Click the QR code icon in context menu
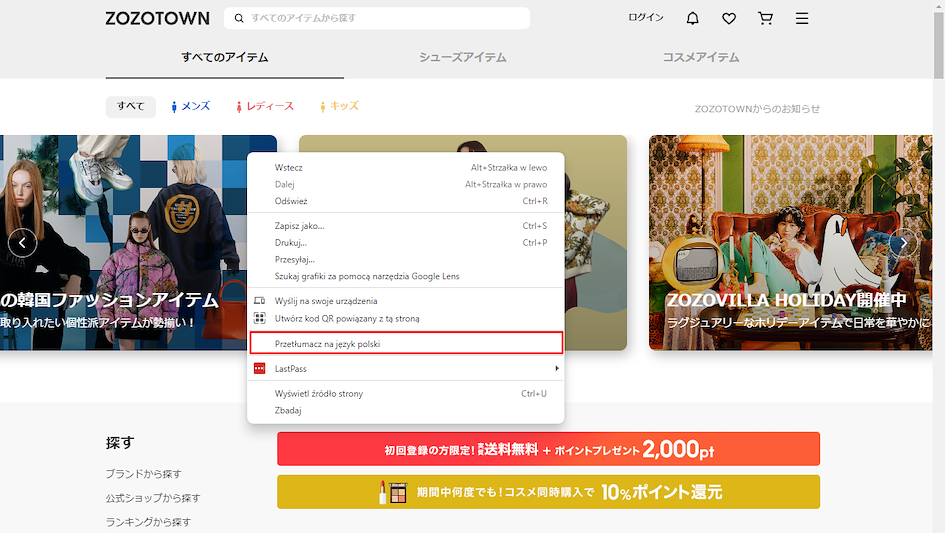Image resolution: width=945 pixels, height=533 pixels. (x=260, y=318)
